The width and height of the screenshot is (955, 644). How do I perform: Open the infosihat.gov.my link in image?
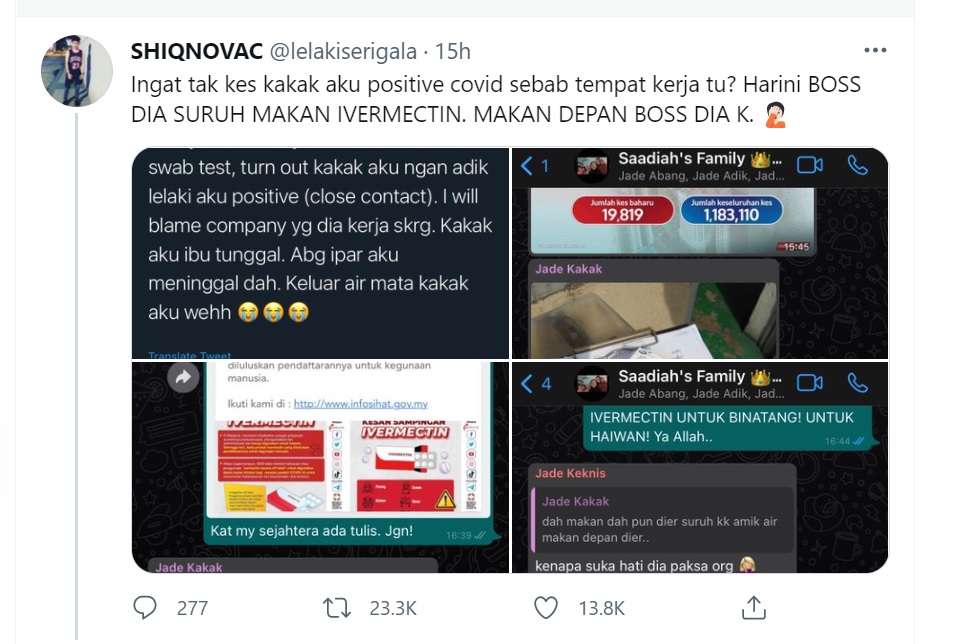click(x=361, y=404)
